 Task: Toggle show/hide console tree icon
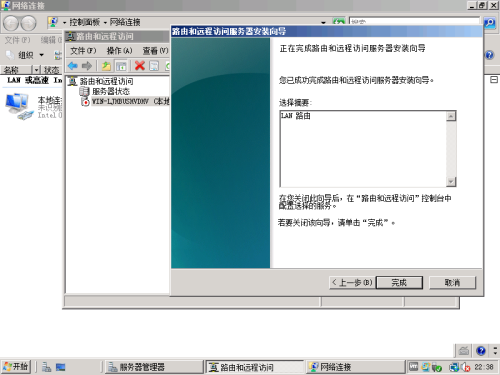121,66
